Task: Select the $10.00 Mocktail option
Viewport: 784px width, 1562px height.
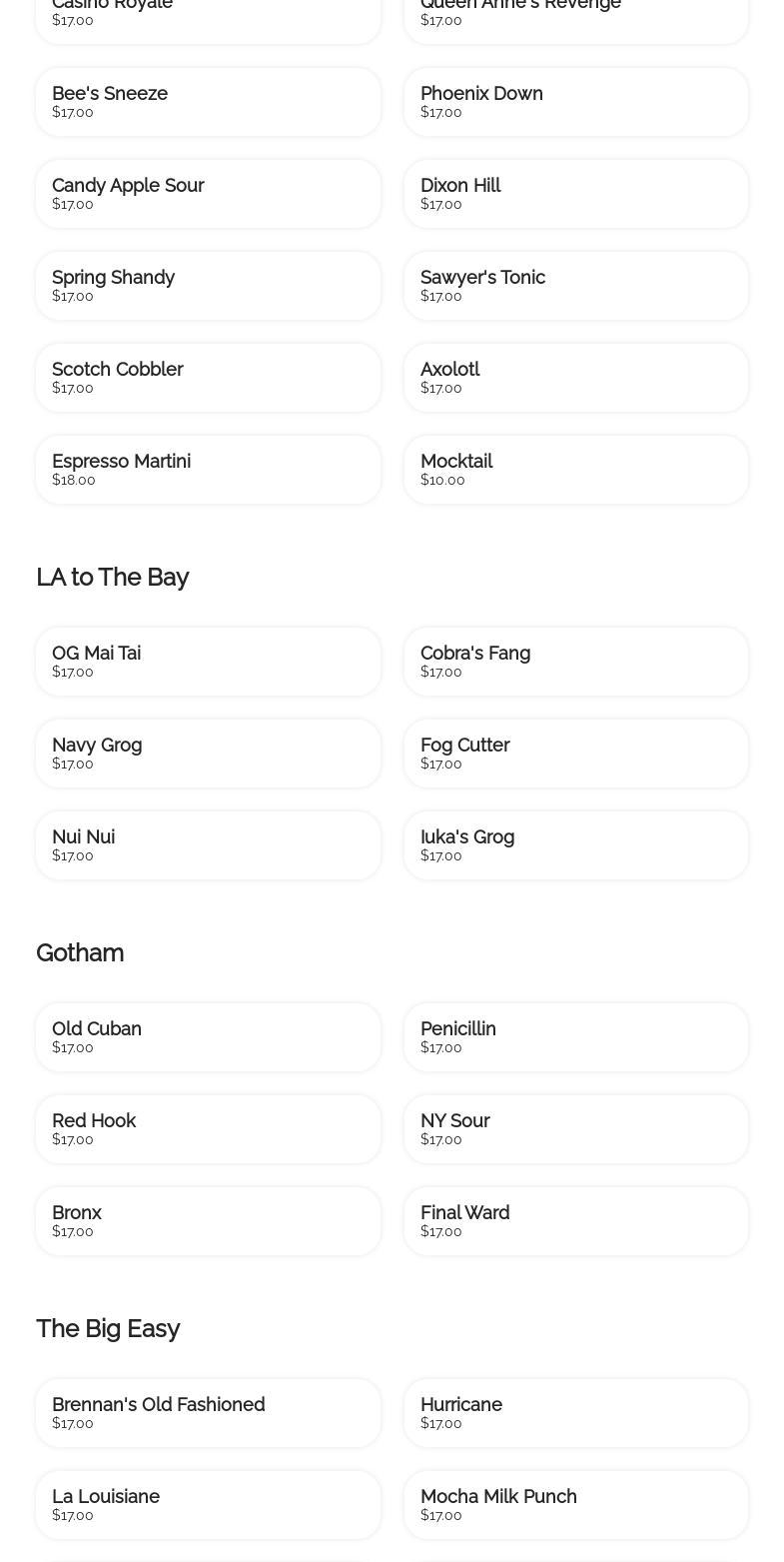Action: [x=576, y=470]
